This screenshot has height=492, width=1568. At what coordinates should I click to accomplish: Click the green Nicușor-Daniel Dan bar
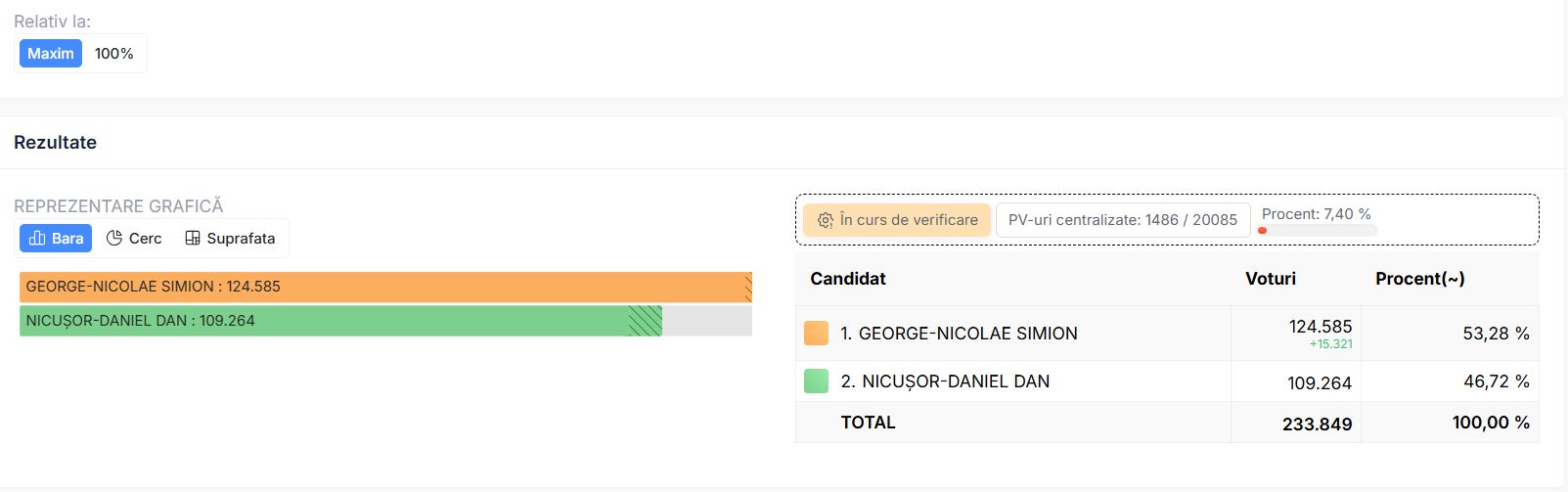pyautogui.click(x=340, y=321)
